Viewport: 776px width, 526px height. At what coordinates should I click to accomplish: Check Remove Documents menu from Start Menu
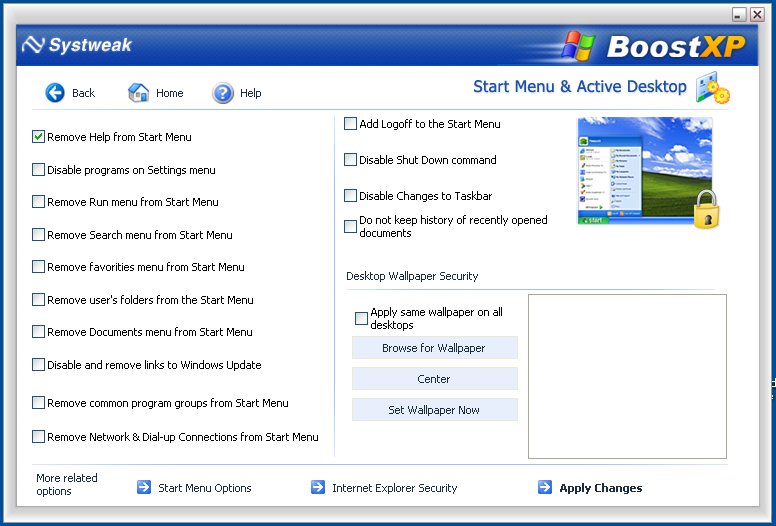pos(39,332)
